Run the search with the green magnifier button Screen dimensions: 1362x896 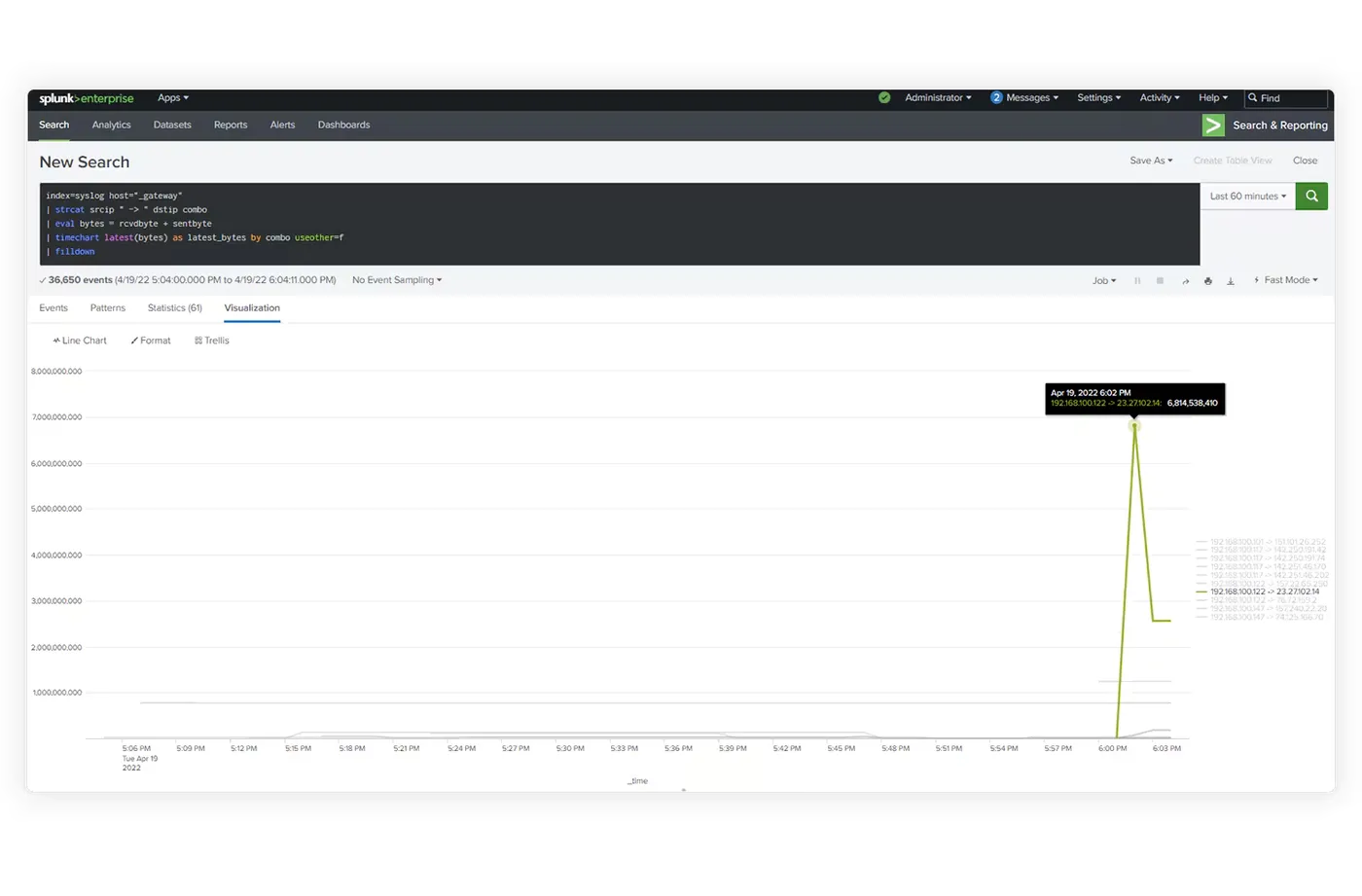pyautogui.click(x=1311, y=197)
